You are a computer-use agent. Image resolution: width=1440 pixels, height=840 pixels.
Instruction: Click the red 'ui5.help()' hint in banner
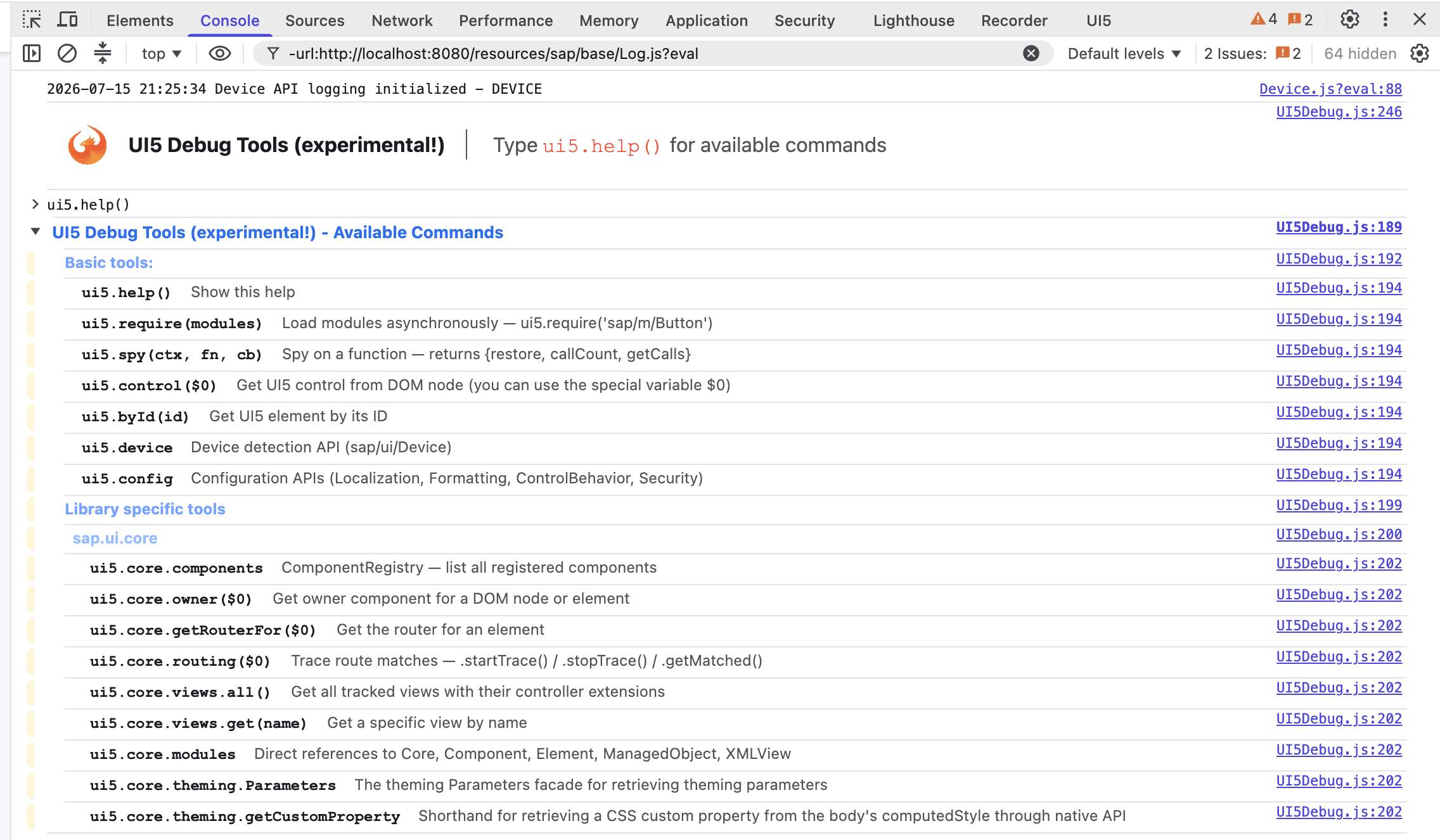[x=601, y=146]
